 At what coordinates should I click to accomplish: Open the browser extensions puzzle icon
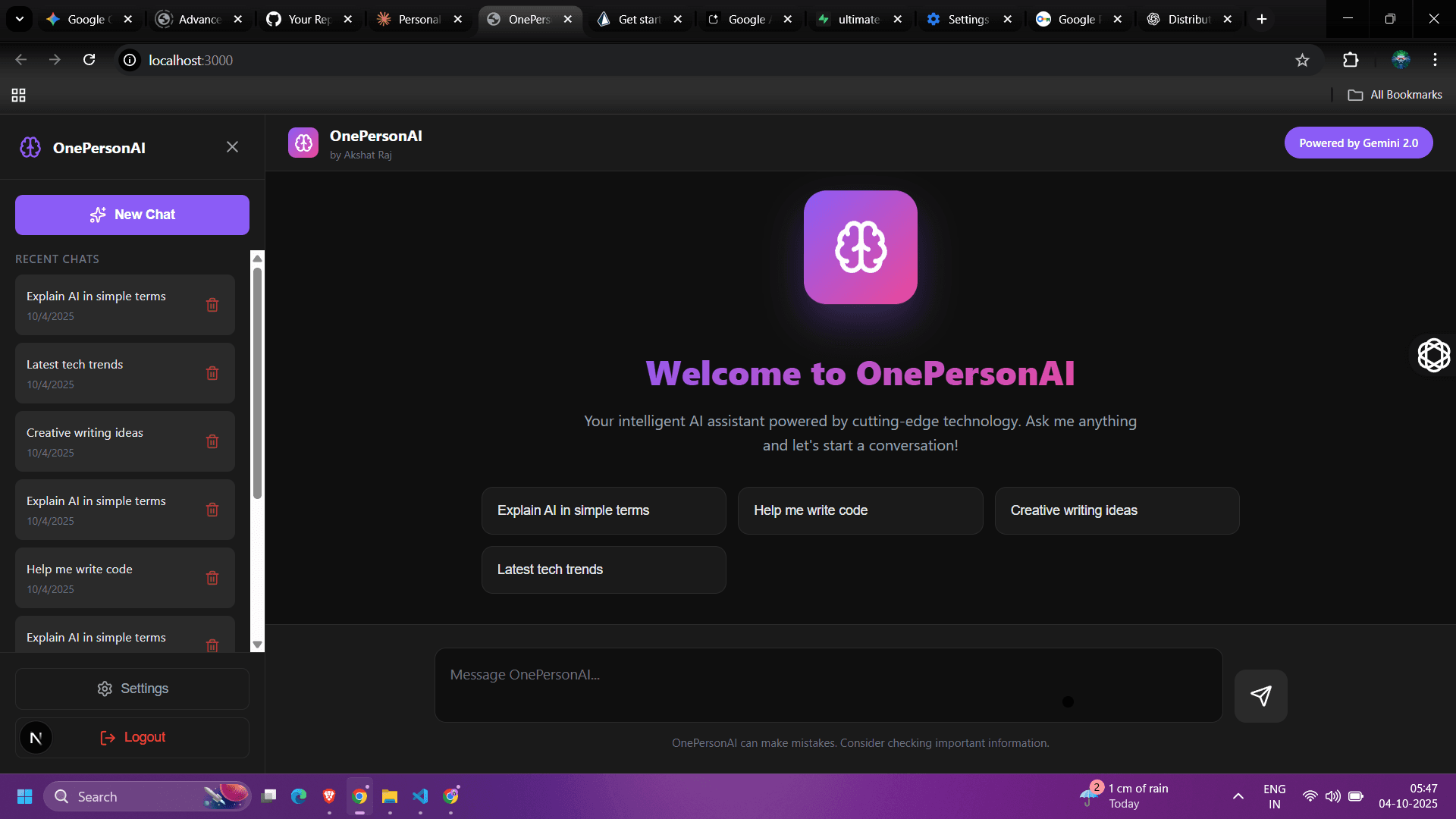click(x=1351, y=60)
